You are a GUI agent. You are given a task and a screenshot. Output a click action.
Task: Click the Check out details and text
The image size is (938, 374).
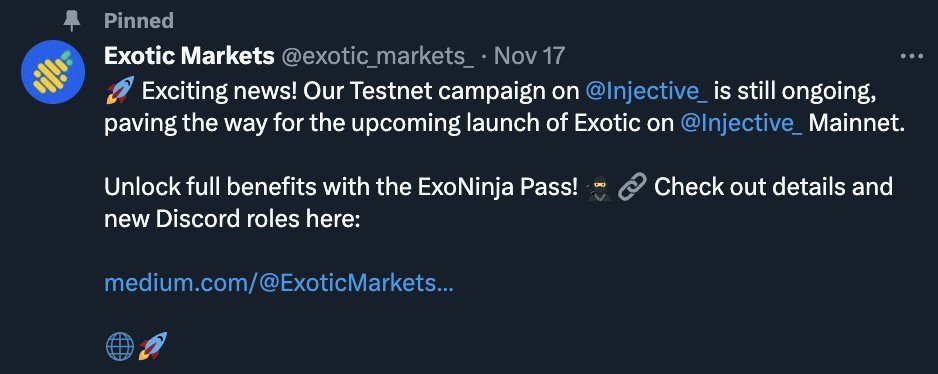click(773, 187)
